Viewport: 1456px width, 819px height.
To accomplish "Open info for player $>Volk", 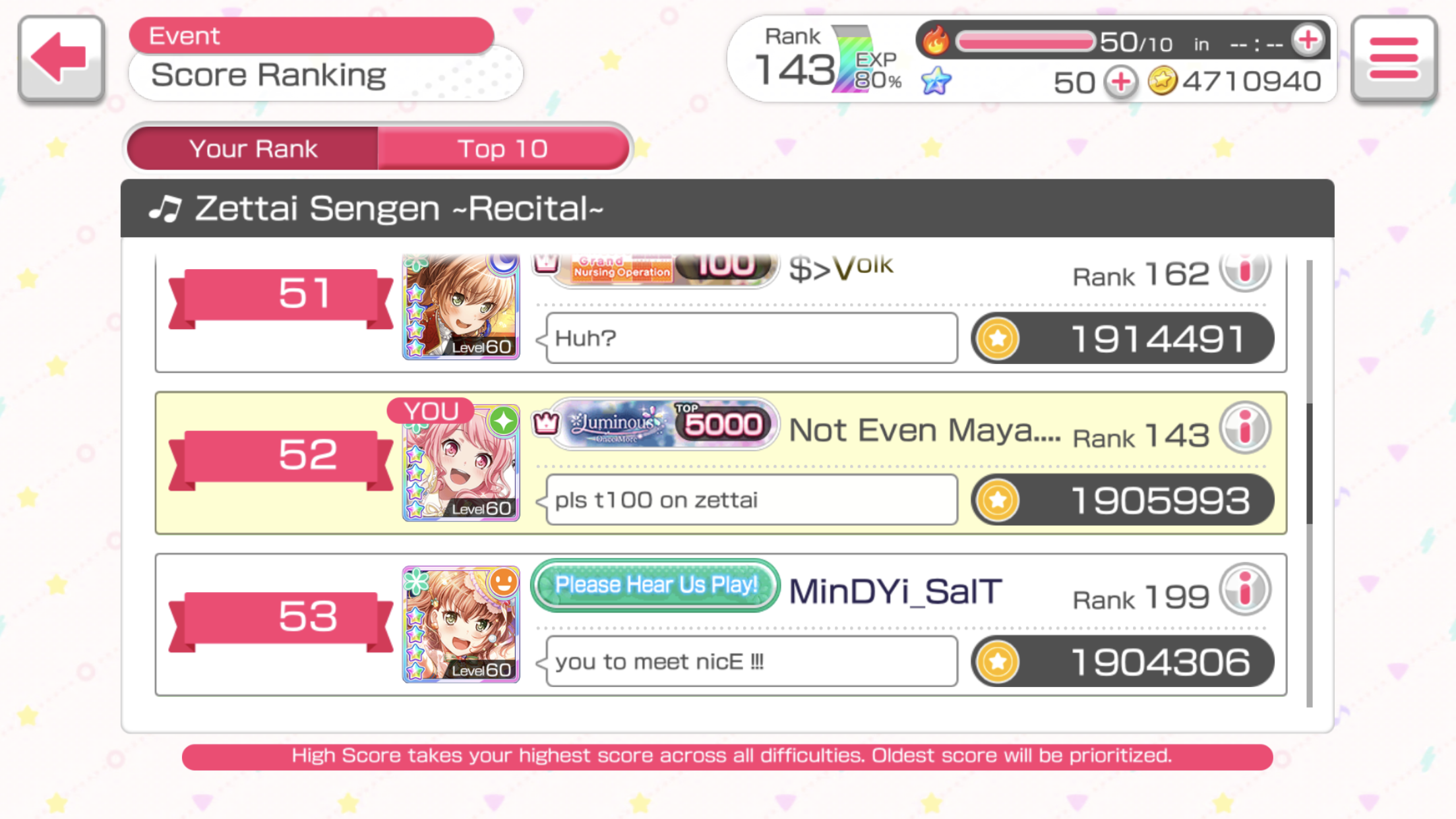I will tap(1245, 270).
